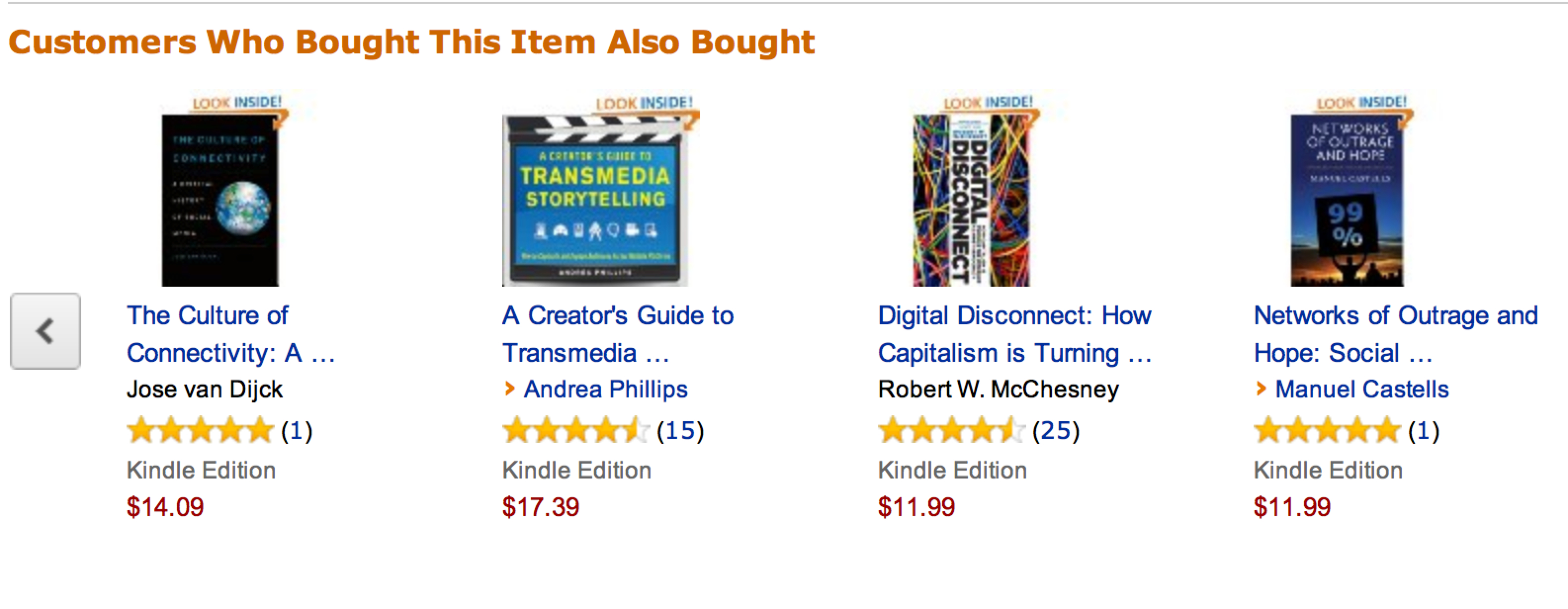Click star rating for Transmedia Storytelling
Viewport: 1568px width, 609px height.
pos(575,430)
